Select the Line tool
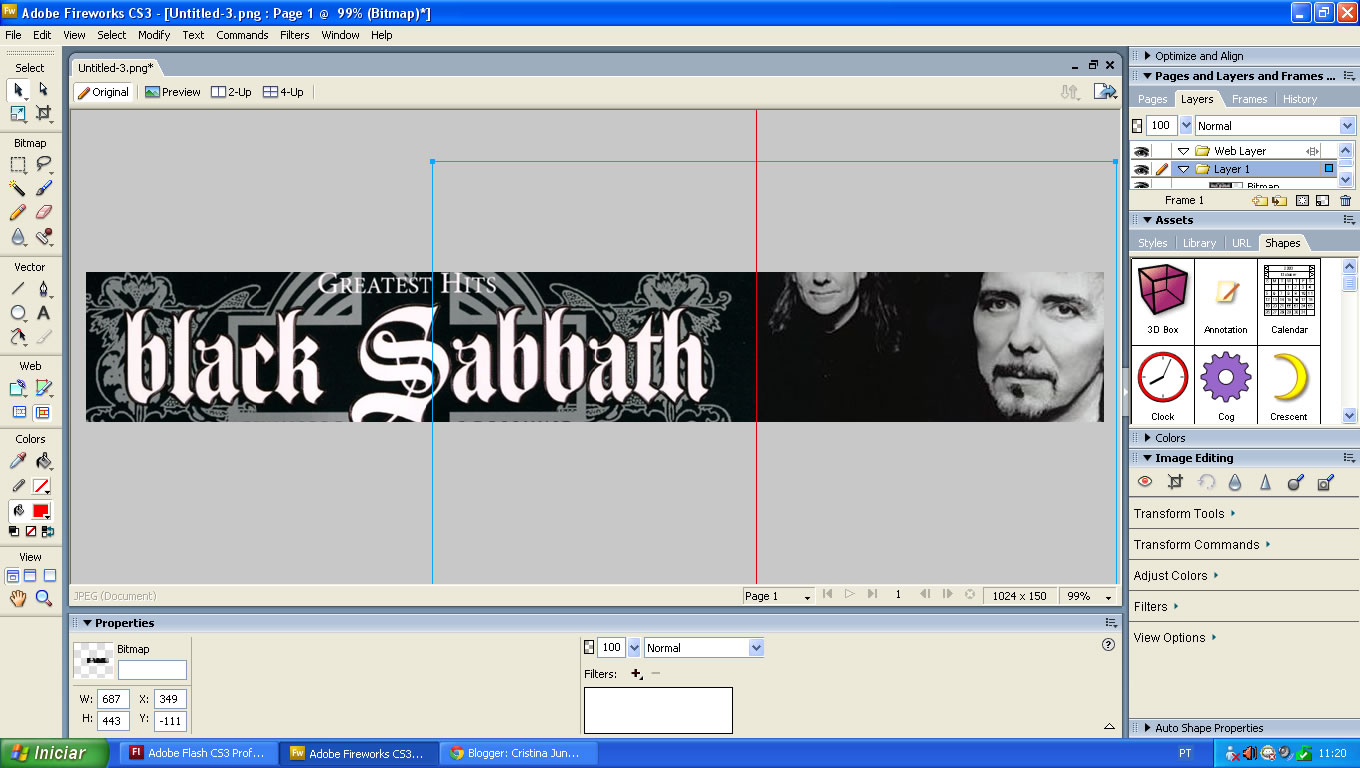The width and height of the screenshot is (1360, 768). [x=18, y=289]
